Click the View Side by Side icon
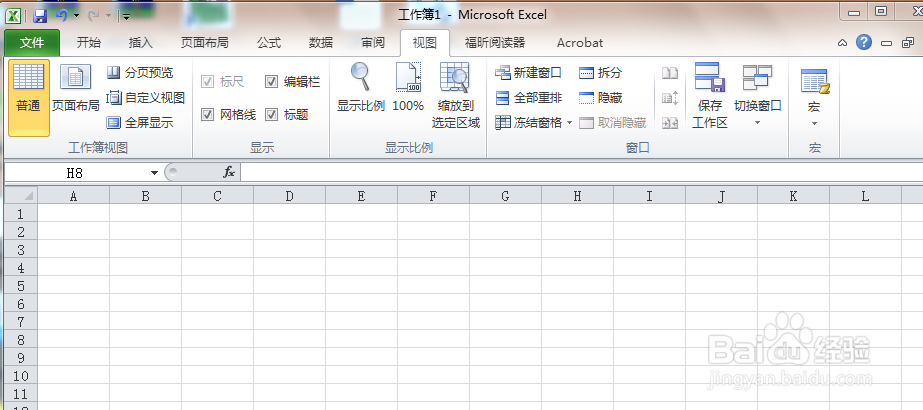The image size is (923, 410). click(x=670, y=73)
